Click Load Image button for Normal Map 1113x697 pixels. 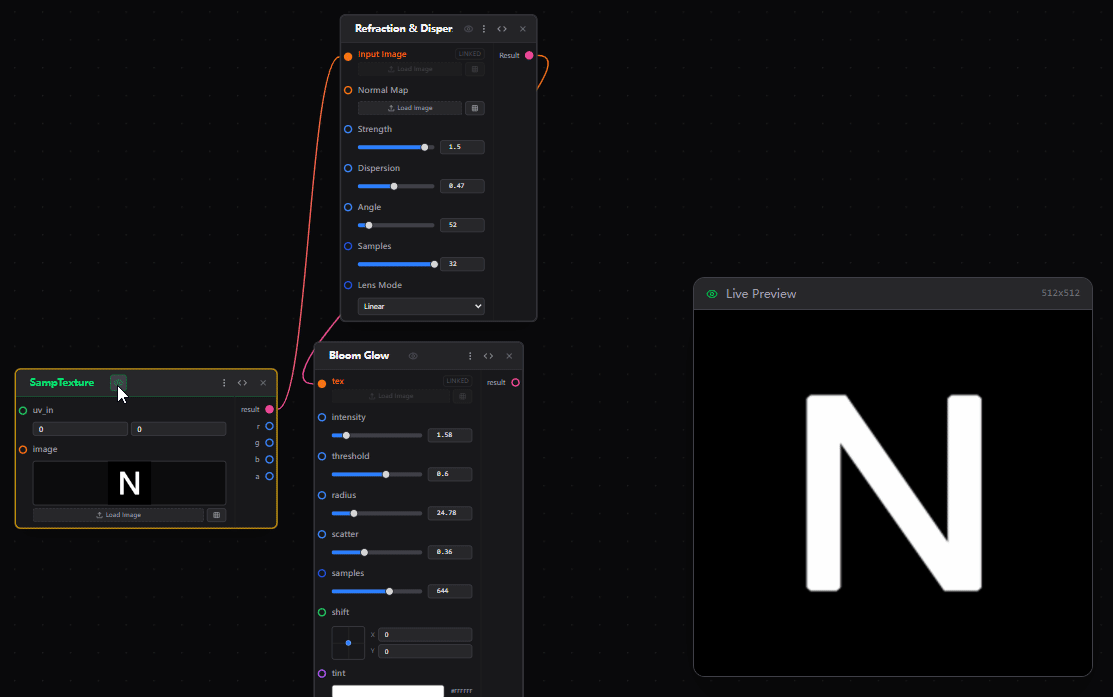pyautogui.click(x=410, y=108)
